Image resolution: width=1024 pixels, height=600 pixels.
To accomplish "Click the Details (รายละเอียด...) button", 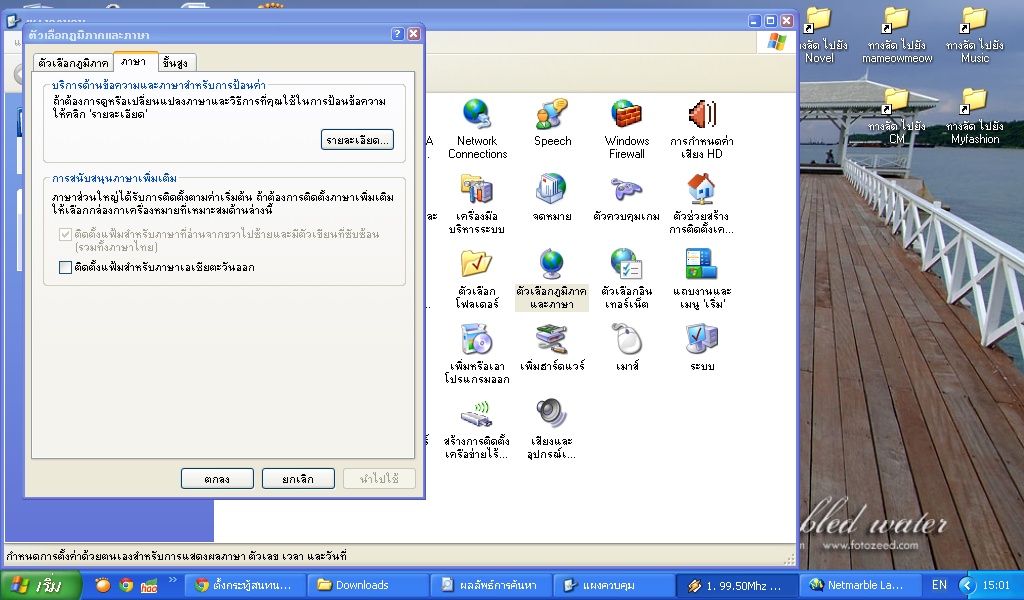I will coord(357,140).
